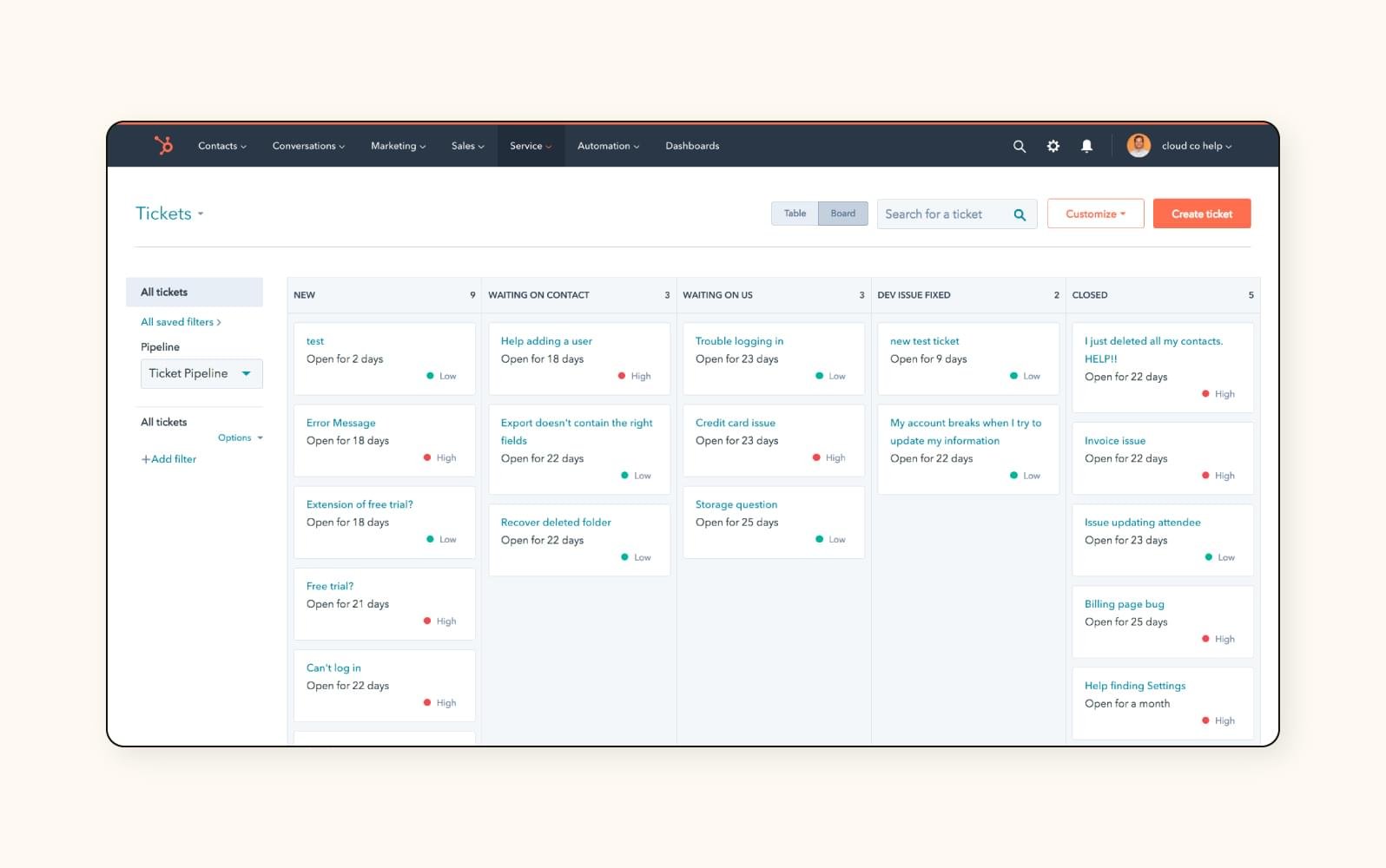Open the Customize dropdown
Image resolution: width=1386 pixels, height=868 pixels.
coord(1095,214)
